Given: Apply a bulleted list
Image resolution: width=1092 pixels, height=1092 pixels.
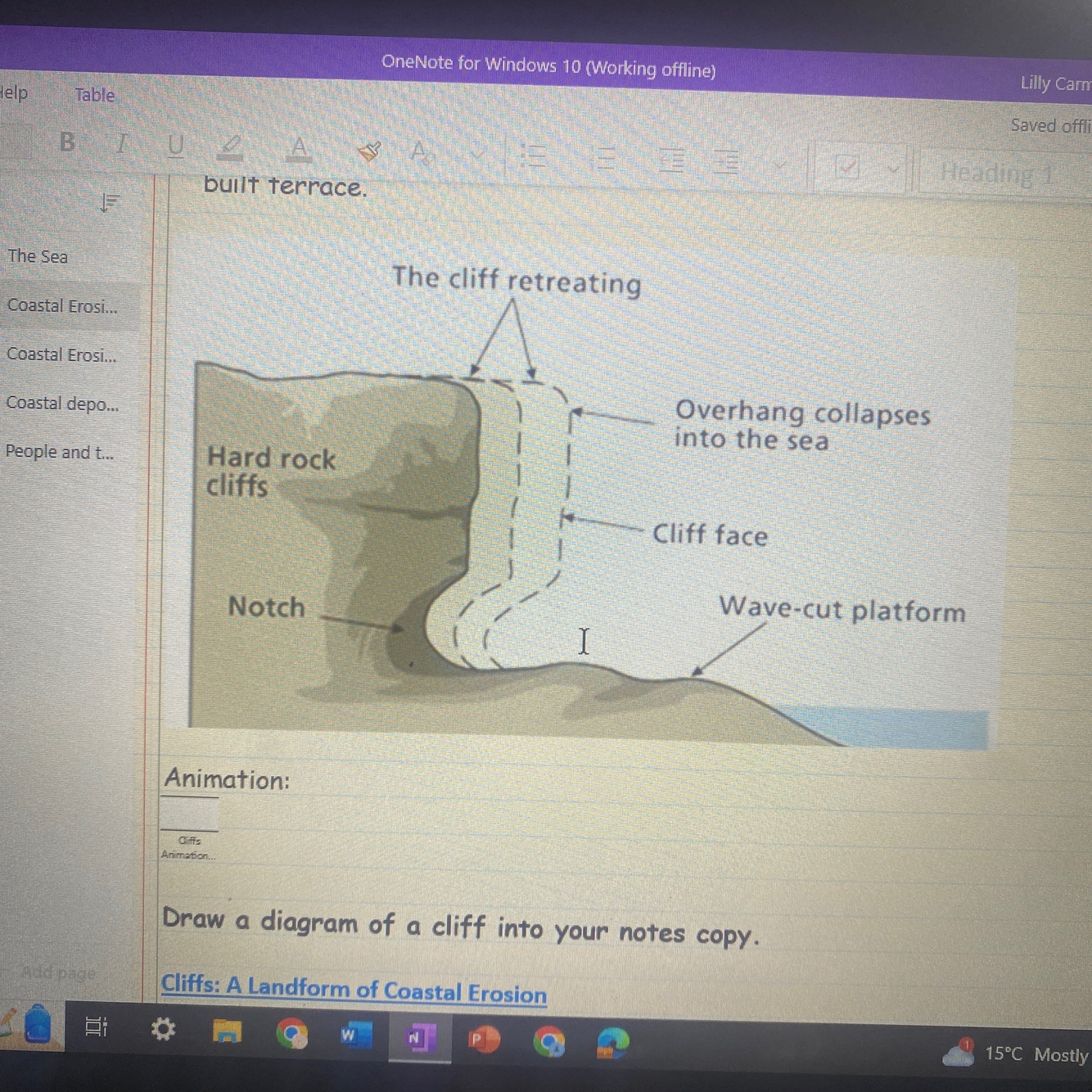Looking at the screenshot, I should [x=534, y=155].
